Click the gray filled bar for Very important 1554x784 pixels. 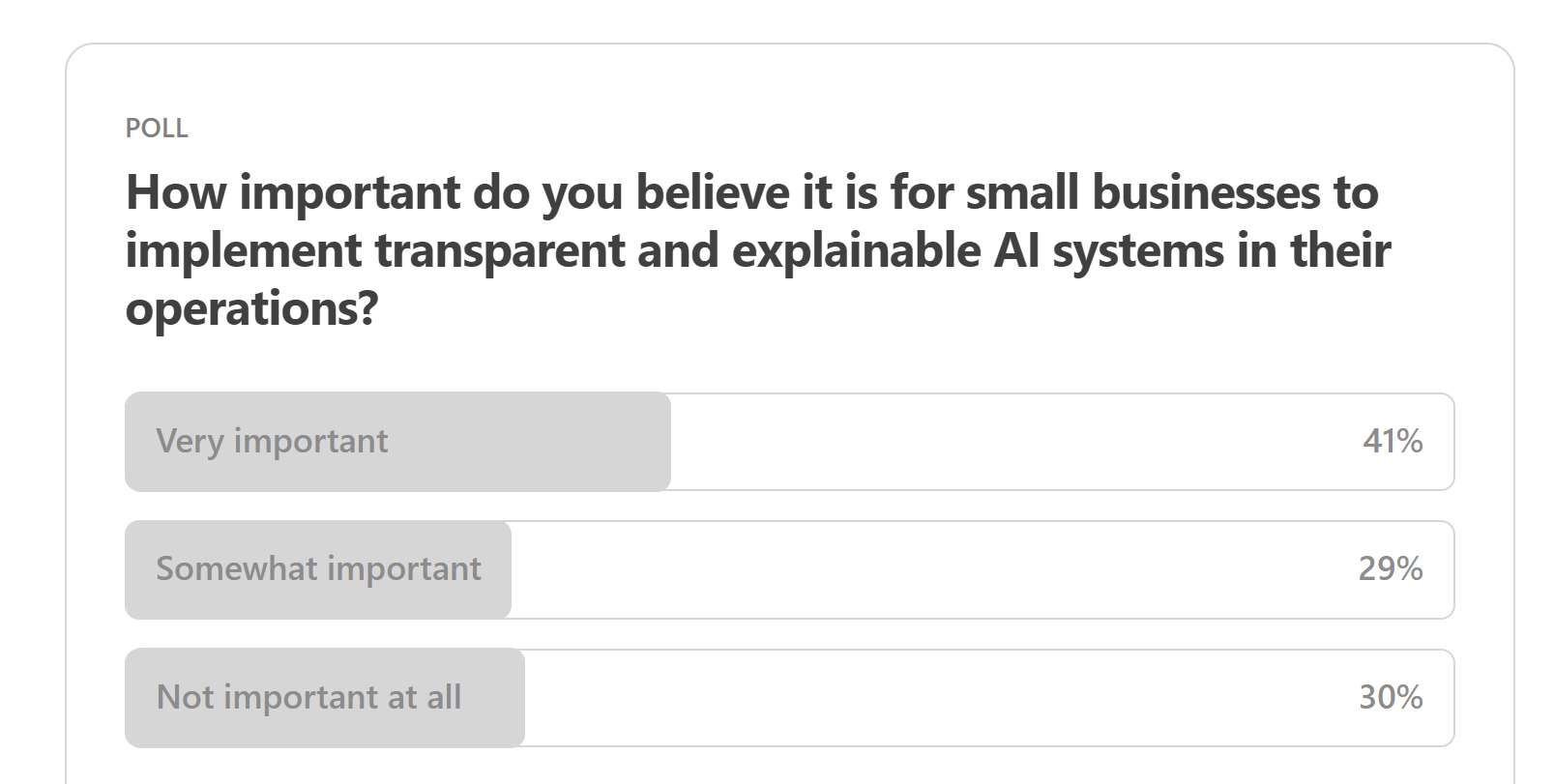[x=397, y=442]
